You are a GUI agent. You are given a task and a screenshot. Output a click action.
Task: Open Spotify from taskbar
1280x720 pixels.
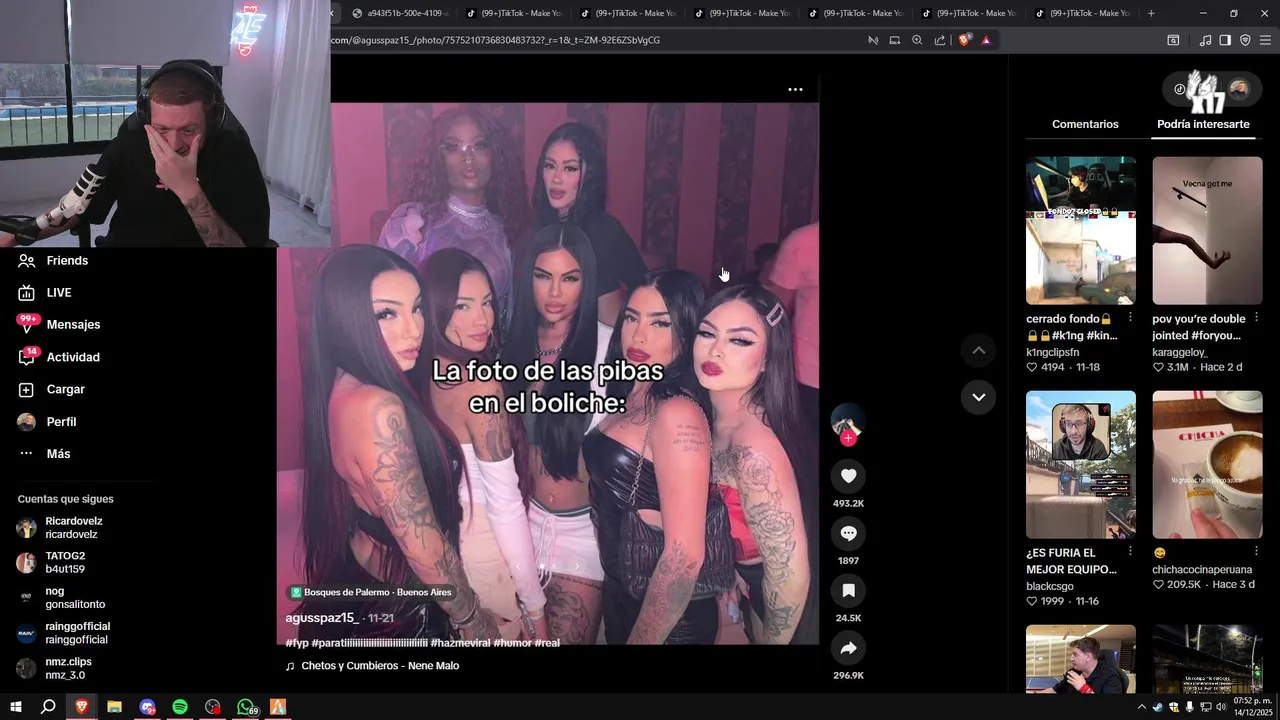180,707
